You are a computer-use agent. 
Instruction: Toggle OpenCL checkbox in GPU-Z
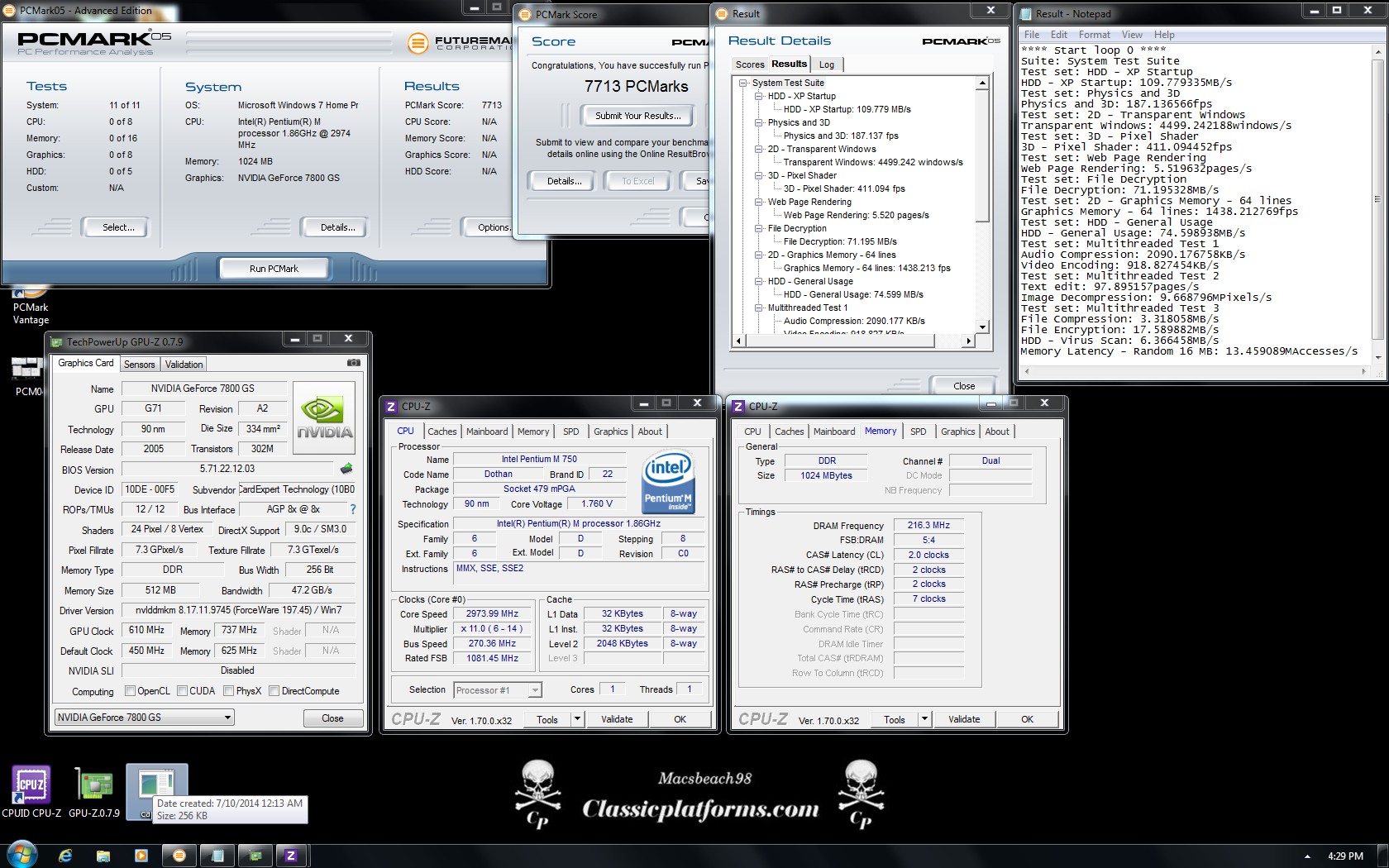tap(130, 691)
